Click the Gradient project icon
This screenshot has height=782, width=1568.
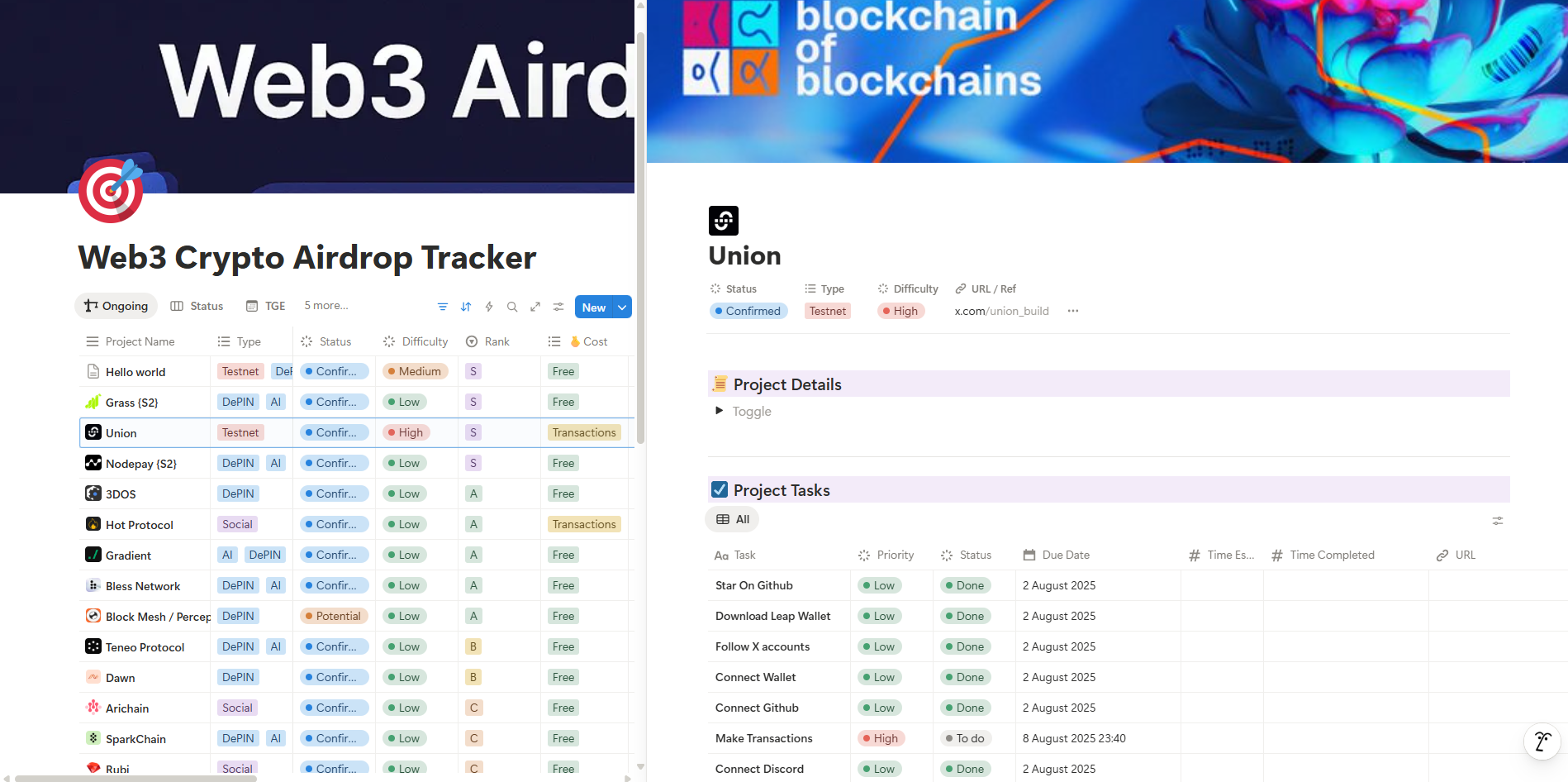[93, 555]
